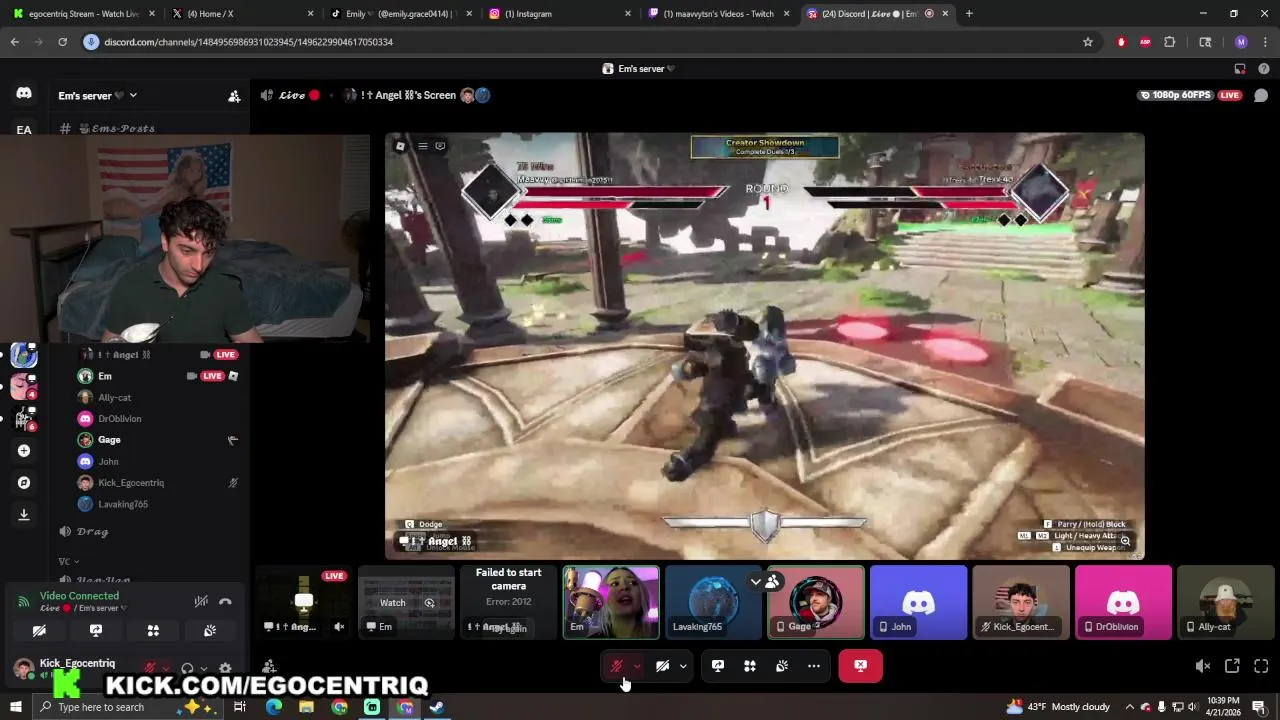Toggle noise suppression icon in Video Connected panel
The height and width of the screenshot is (720, 1280).
point(200,601)
